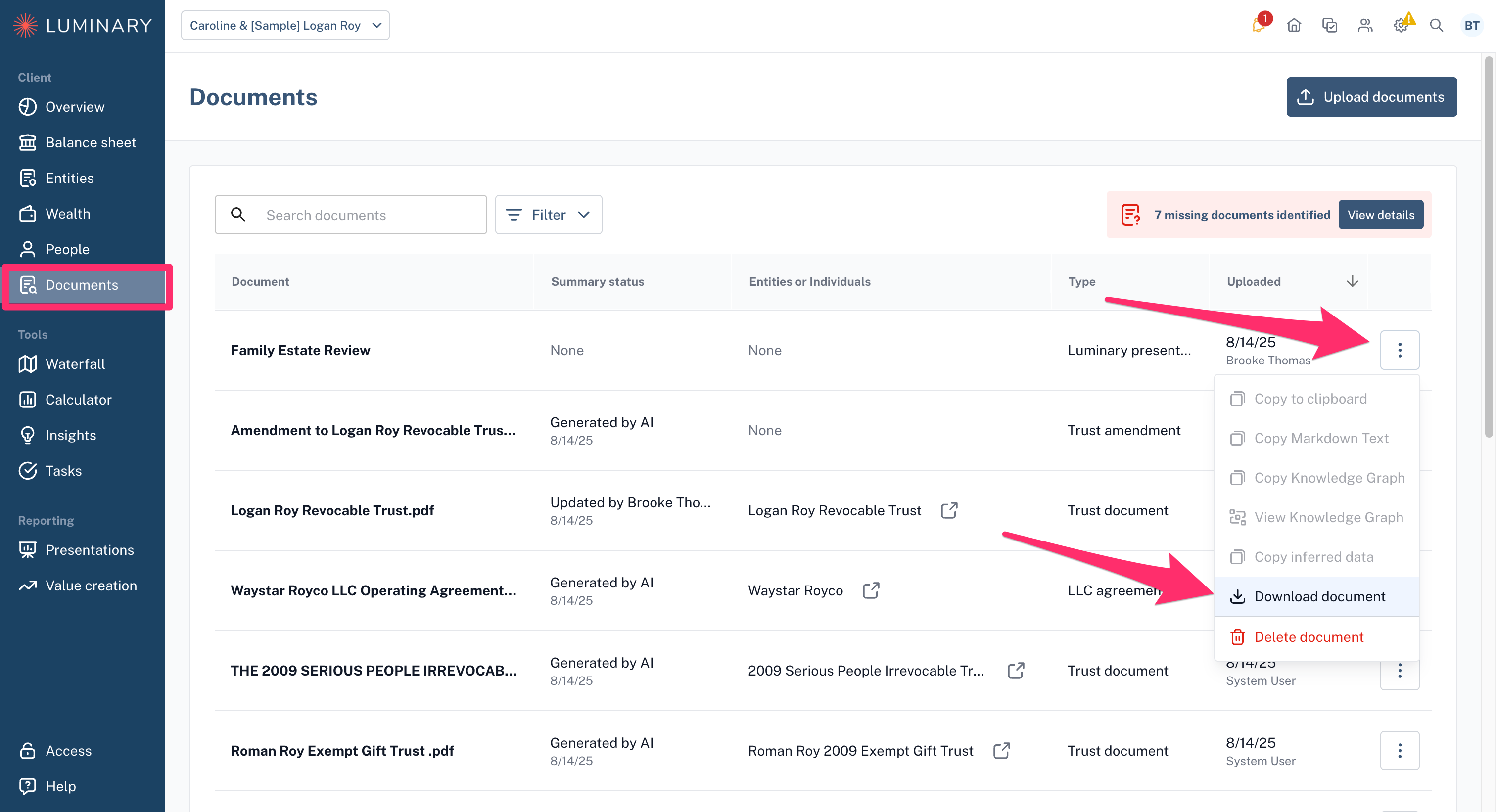Open the users icon in top bar

point(1365,26)
